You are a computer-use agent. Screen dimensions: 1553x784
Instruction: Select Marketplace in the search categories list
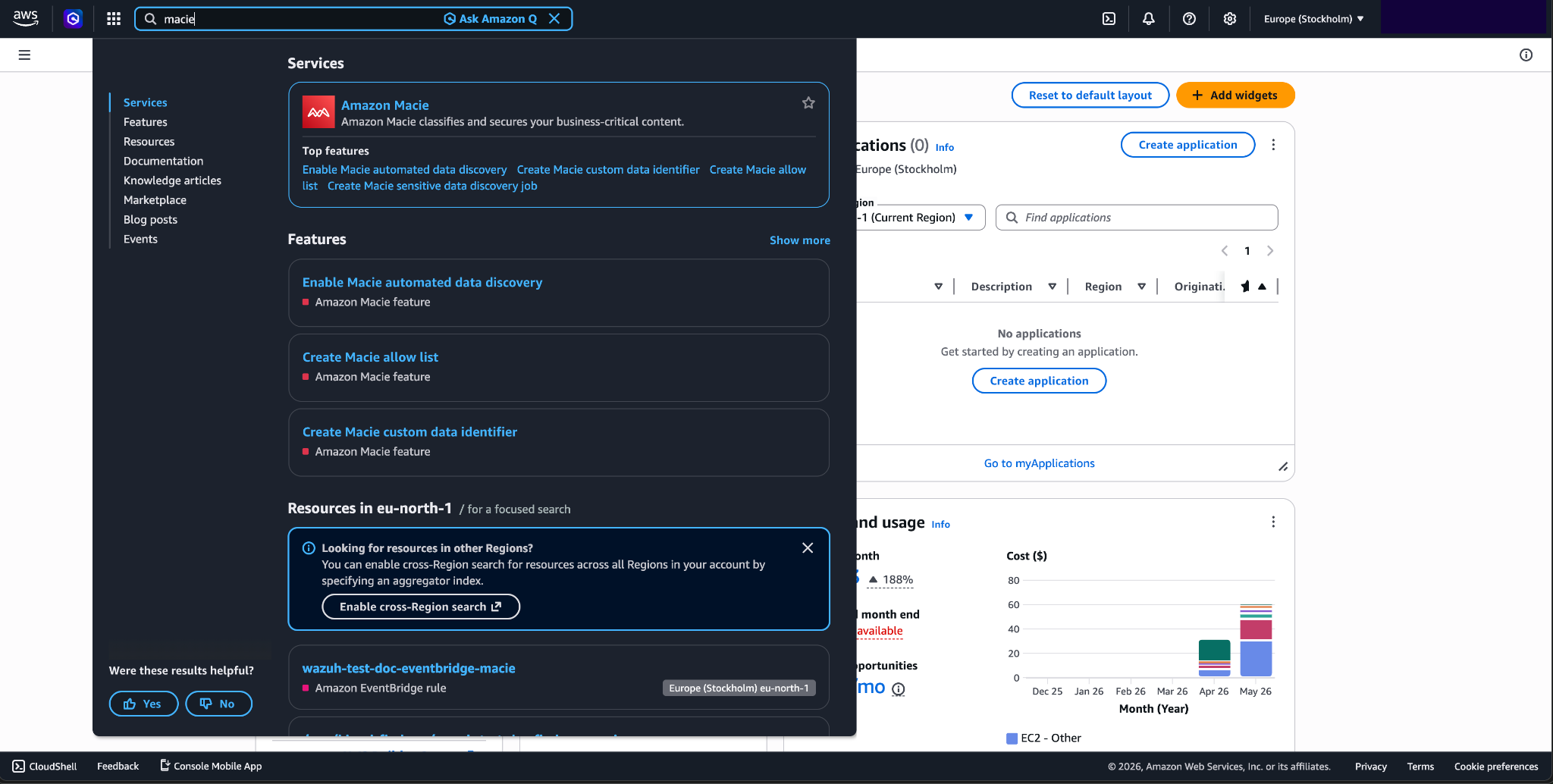tap(155, 200)
